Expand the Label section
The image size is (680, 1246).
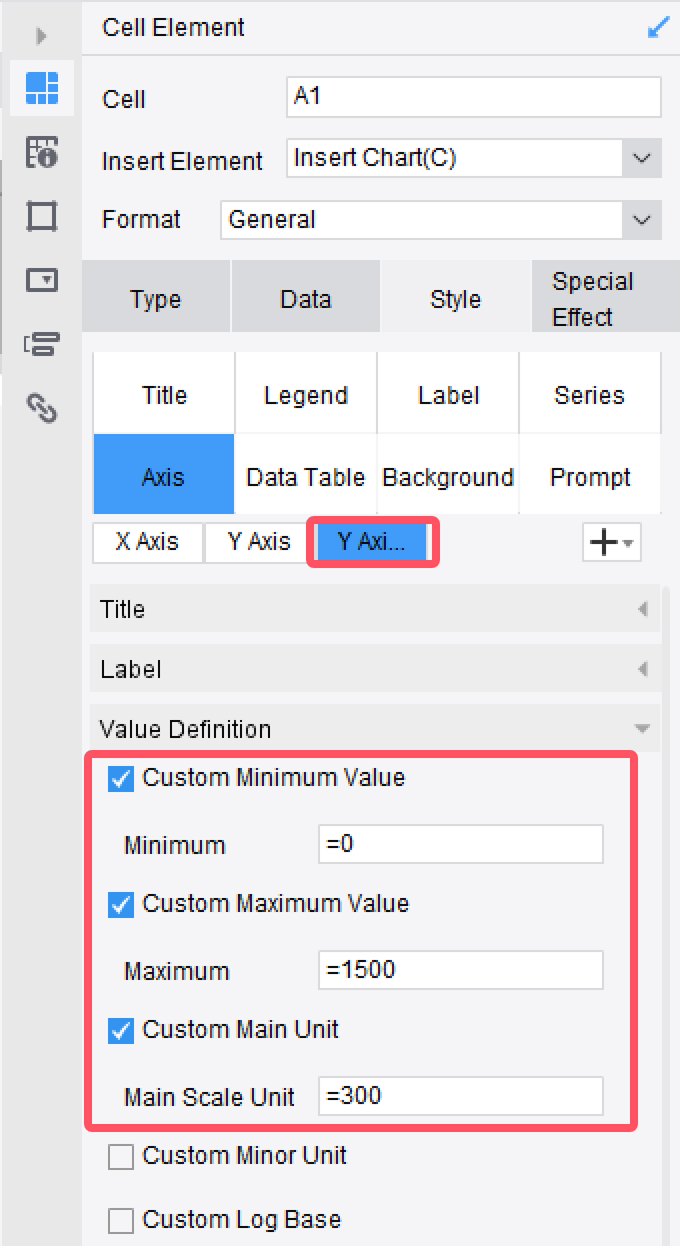[375, 670]
